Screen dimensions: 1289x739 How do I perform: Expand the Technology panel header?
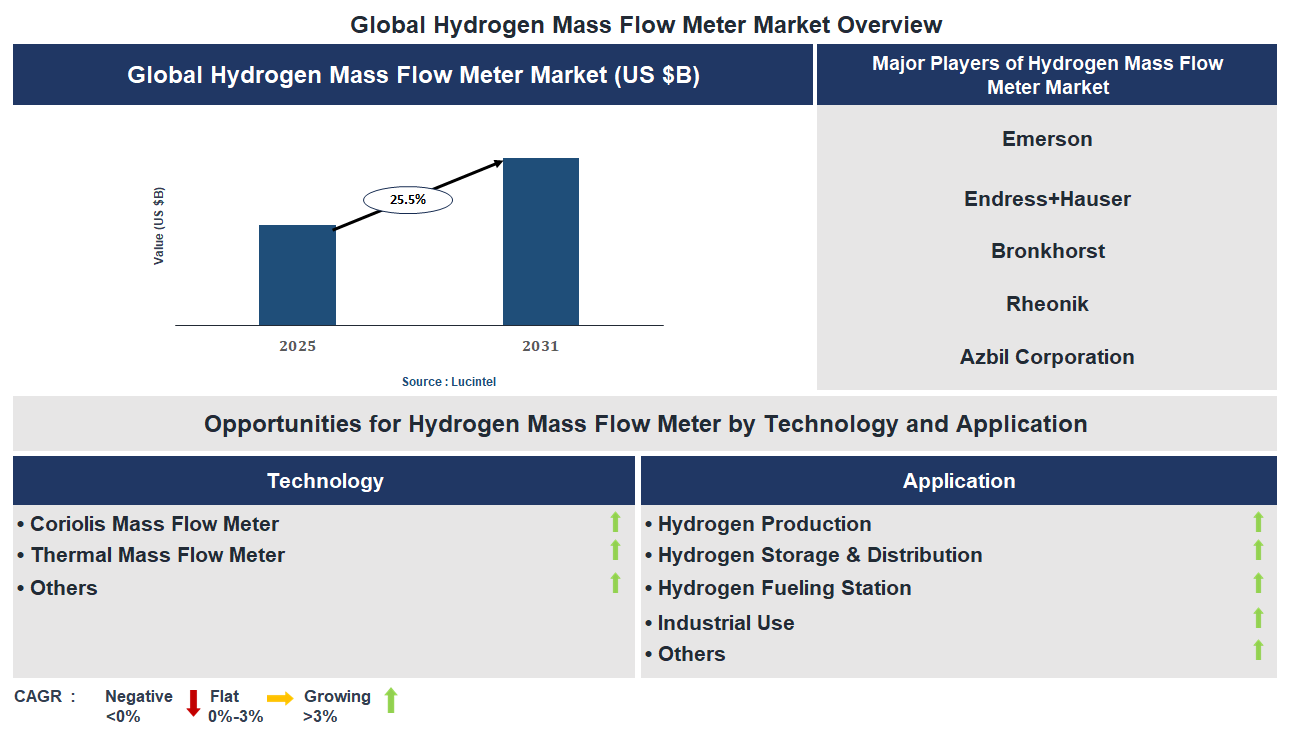[x=323, y=480]
